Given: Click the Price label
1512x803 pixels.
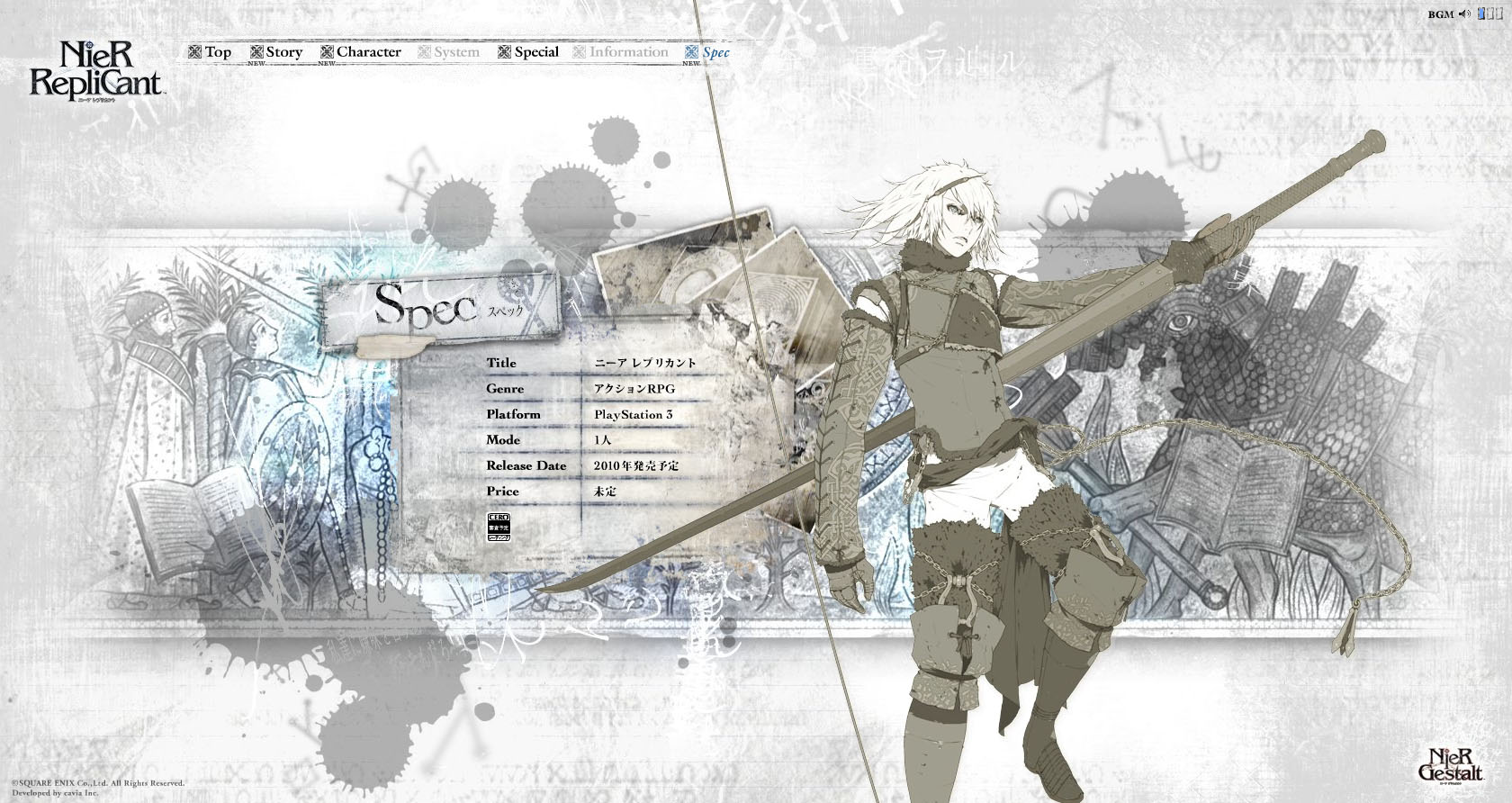Looking at the screenshot, I should pos(502,492).
